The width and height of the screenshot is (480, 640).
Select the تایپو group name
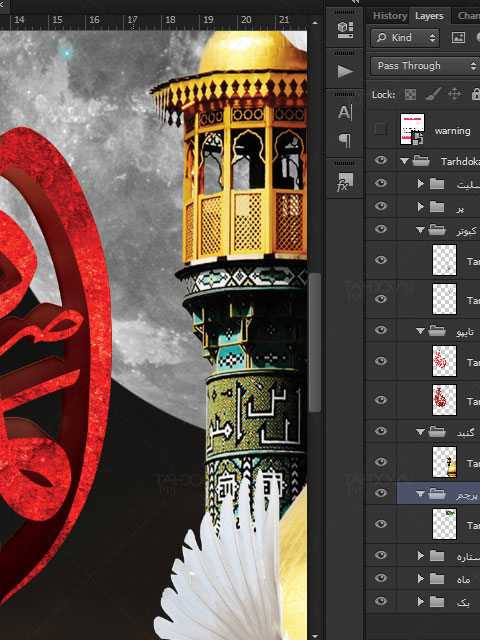click(465, 332)
